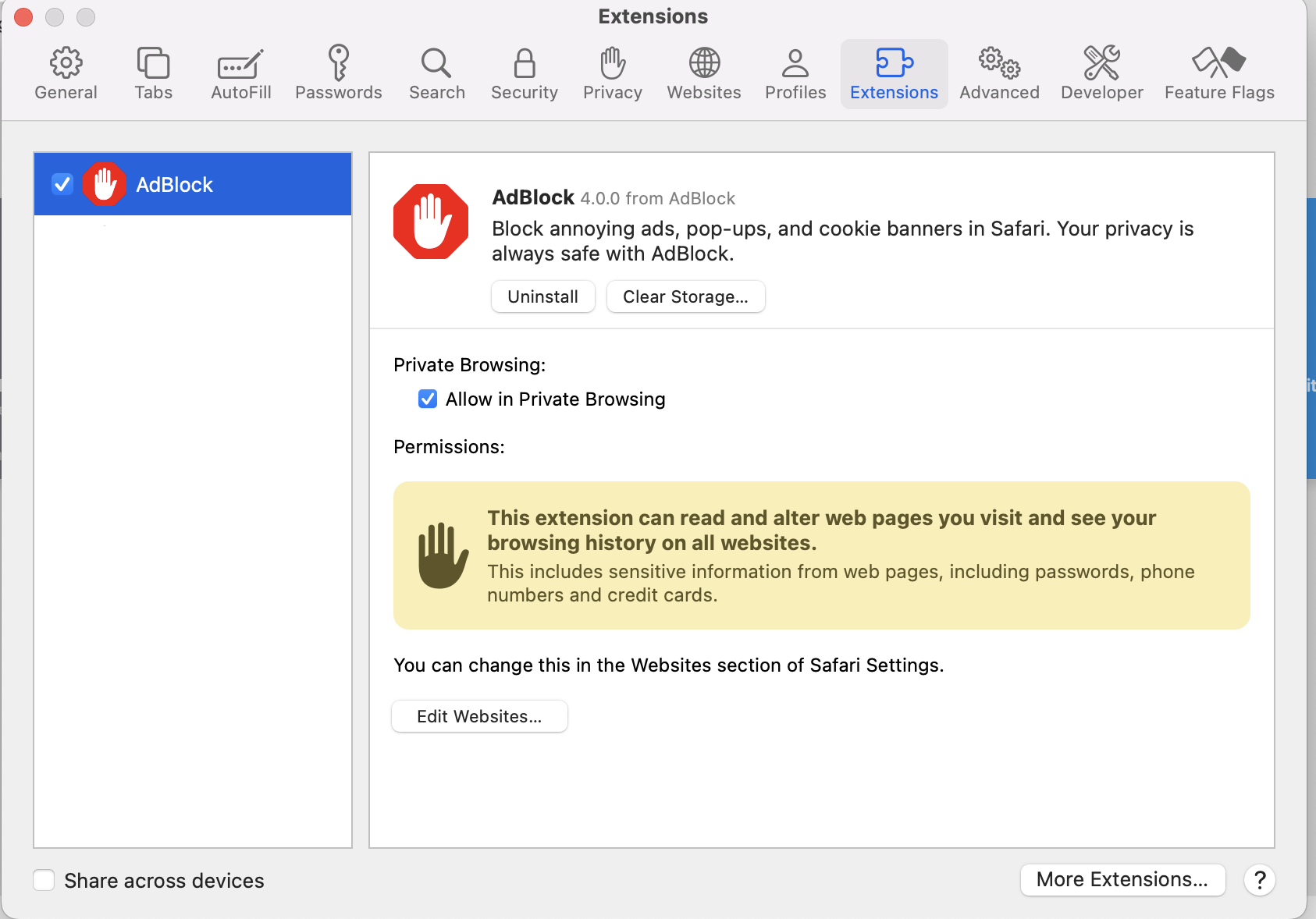
Task: Click the 'You can change this' note
Action: coord(669,665)
